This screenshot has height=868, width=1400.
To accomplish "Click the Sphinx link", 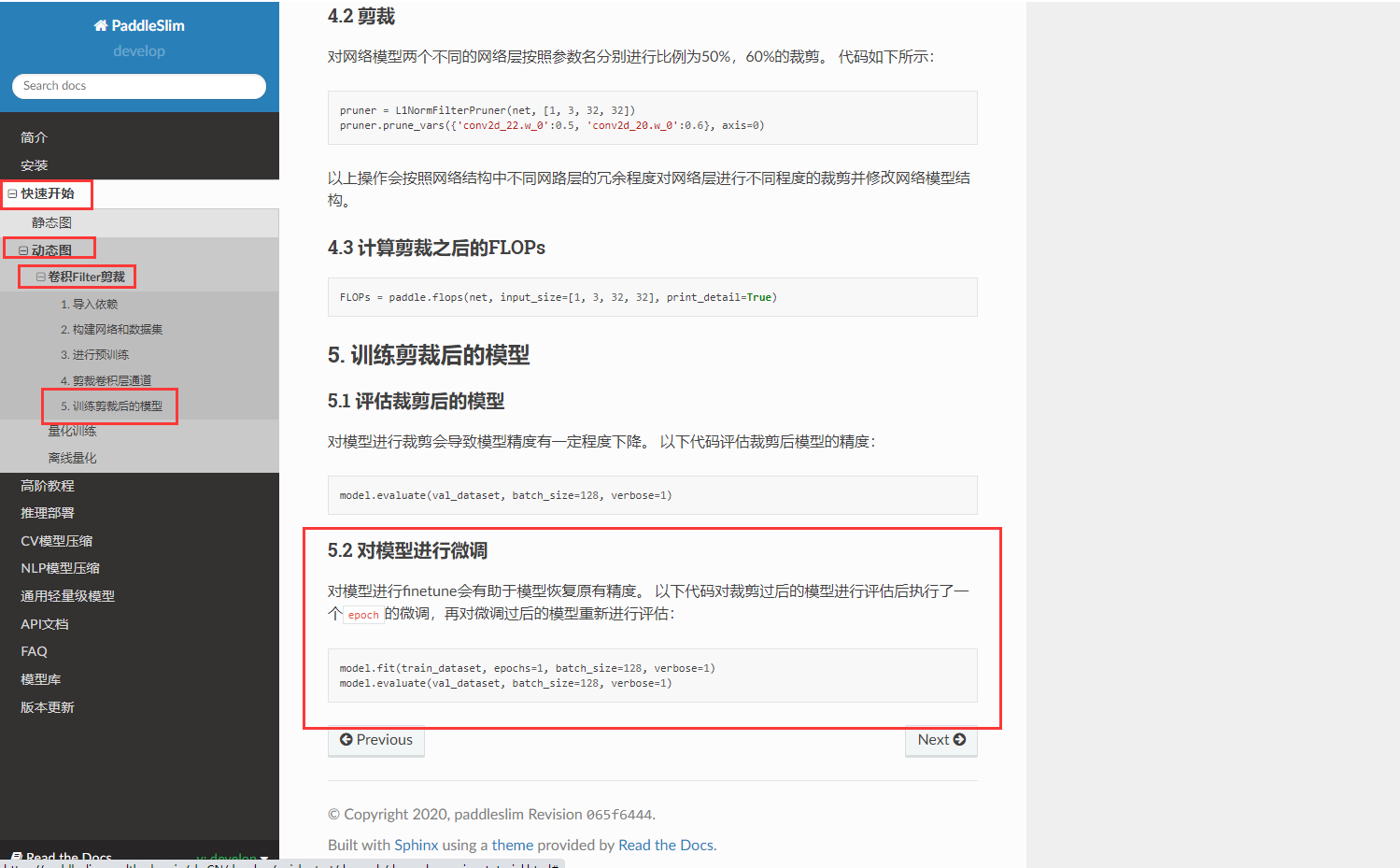I will point(416,846).
